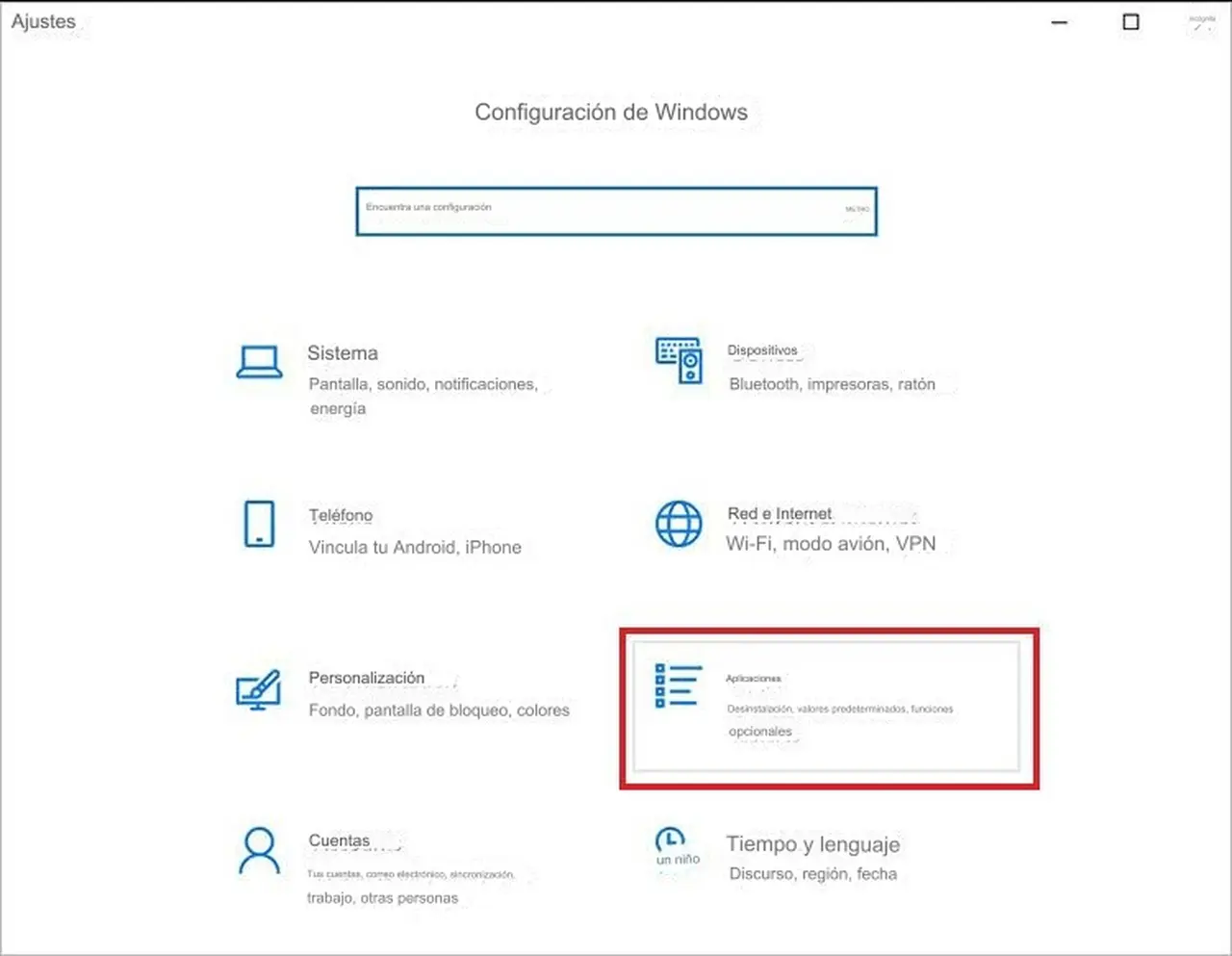Focus the "Encuentra una configuración" search box

pos(616,211)
